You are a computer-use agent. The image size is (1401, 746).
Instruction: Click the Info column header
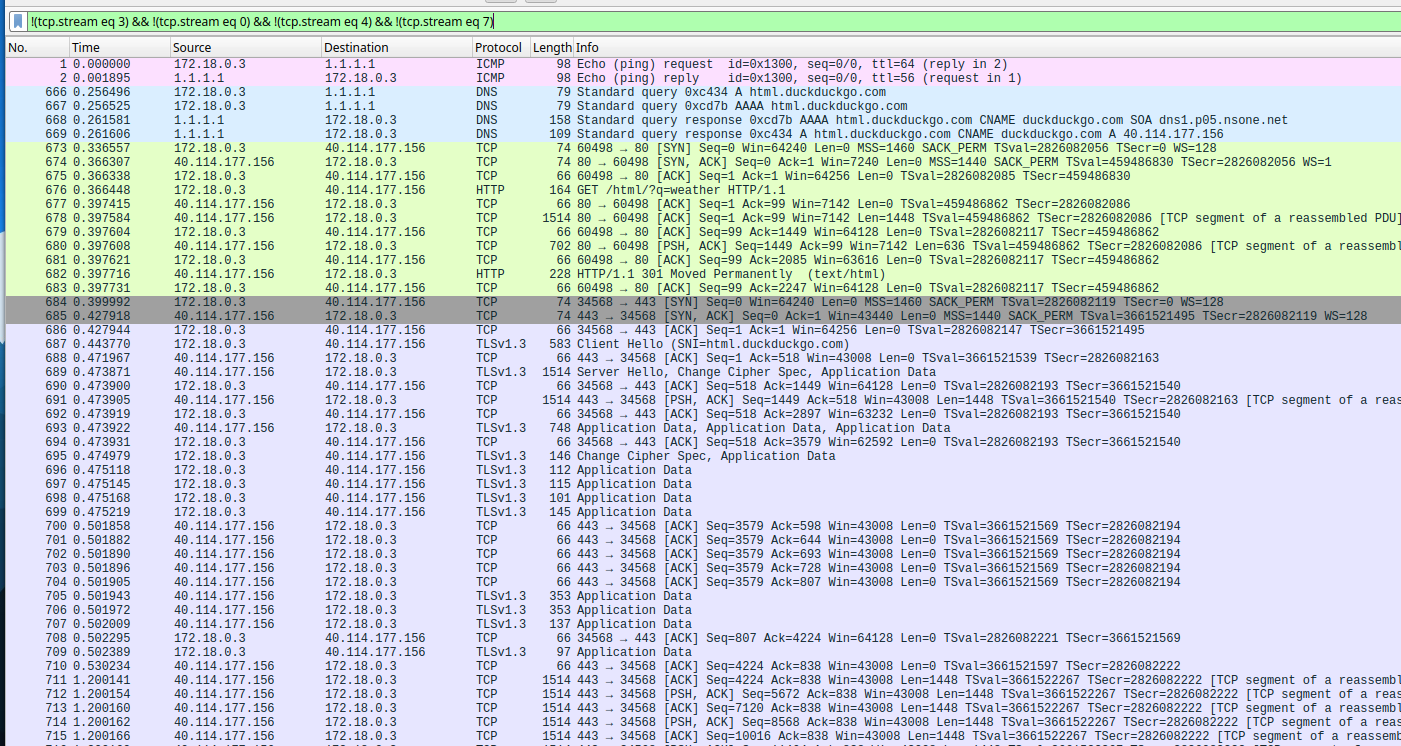point(987,47)
